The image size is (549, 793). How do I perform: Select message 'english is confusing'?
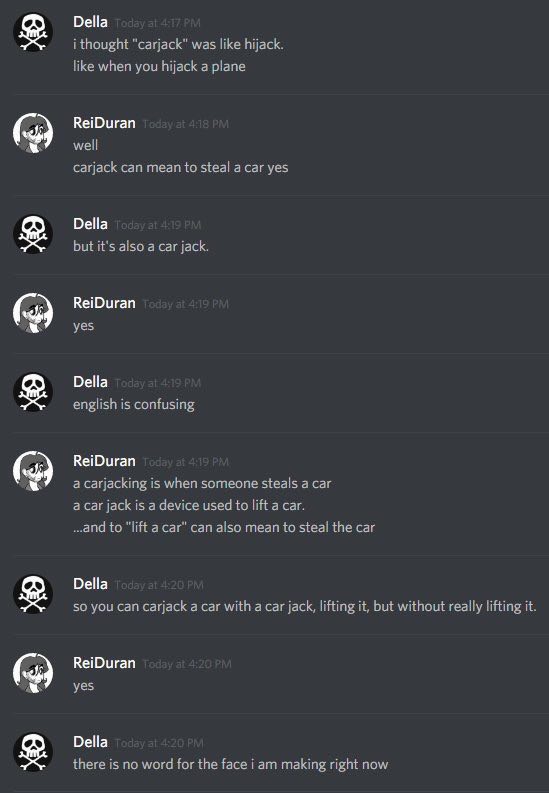pos(133,405)
